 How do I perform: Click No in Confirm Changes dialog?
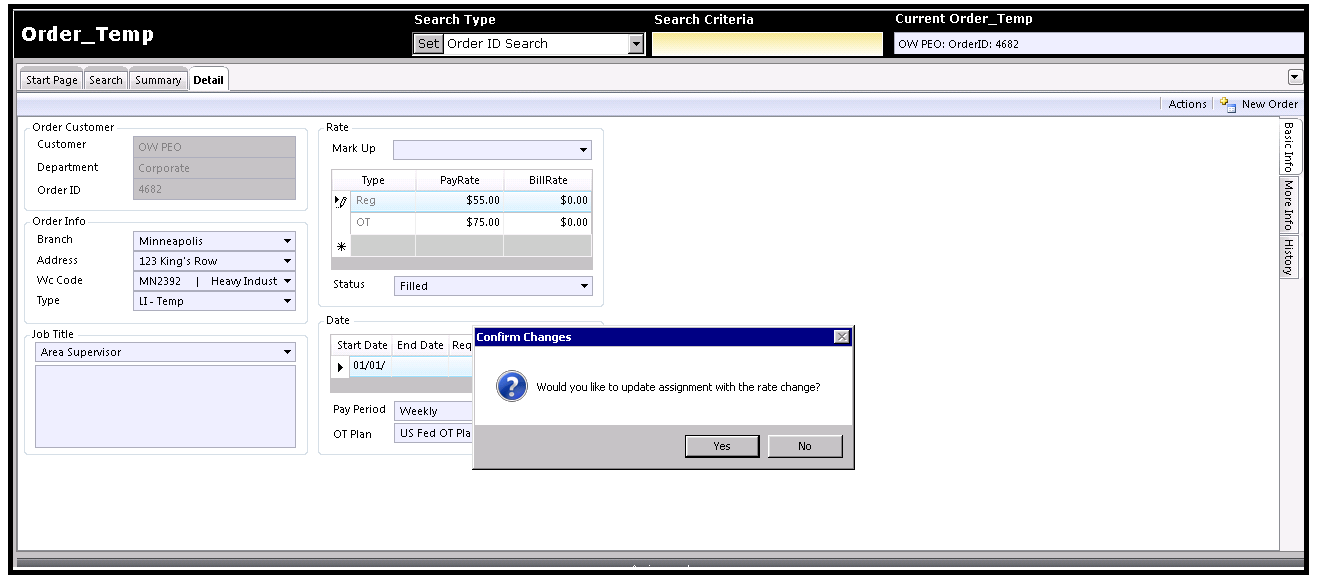tap(805, 446)
